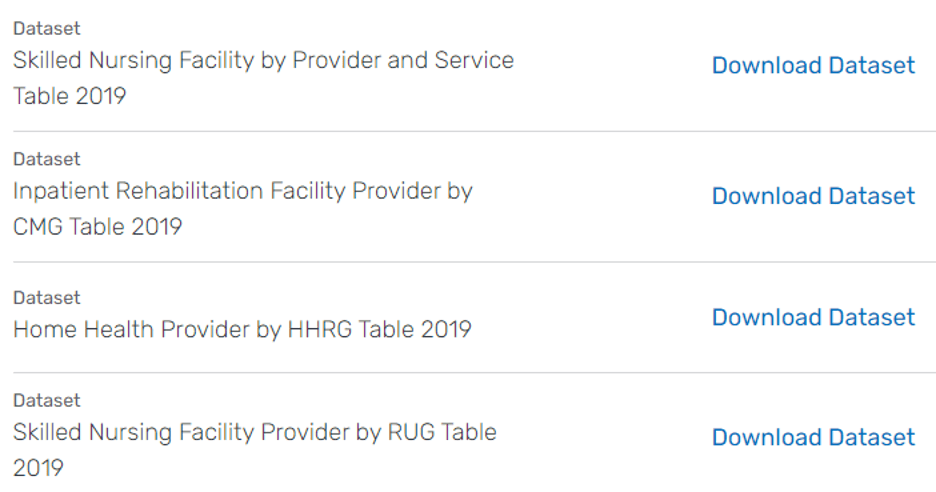Image resolution: width=936 pixels, height=492 pixels.
Task: Open the Skilled Nursing Facility by Provider and Service title
Action: (263, 61)
